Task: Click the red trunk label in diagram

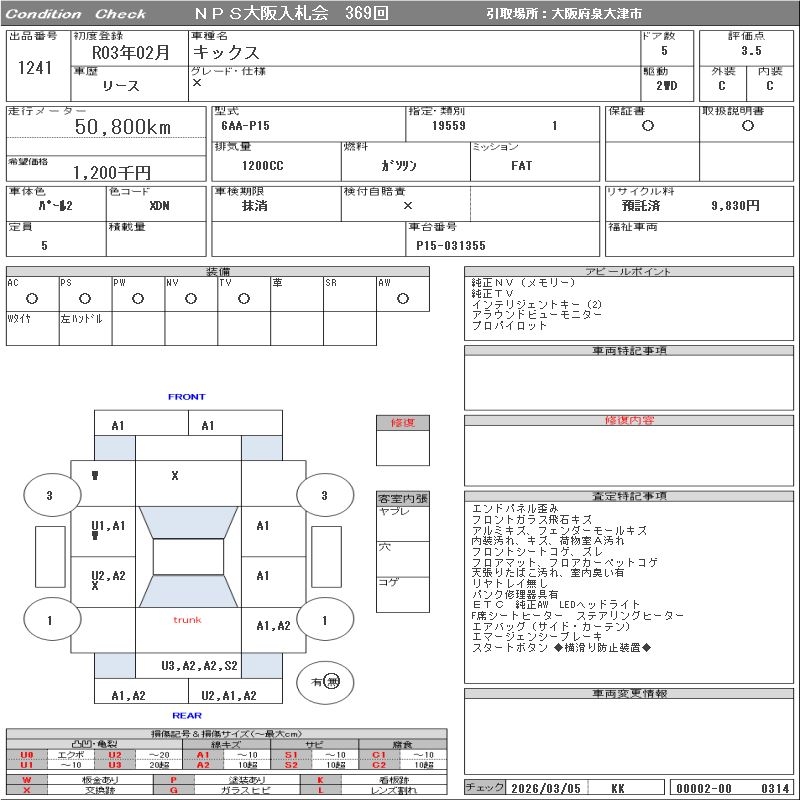Action: click(187, 620)
